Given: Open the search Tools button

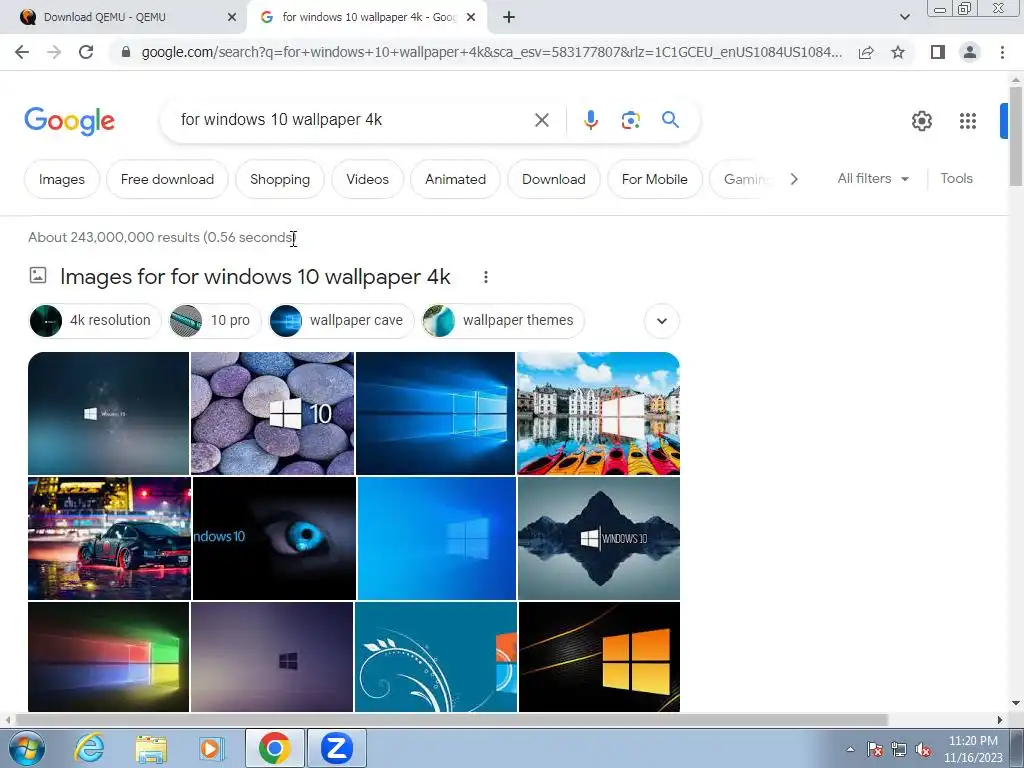Looking at the screenshot, I should click(956, 178).
